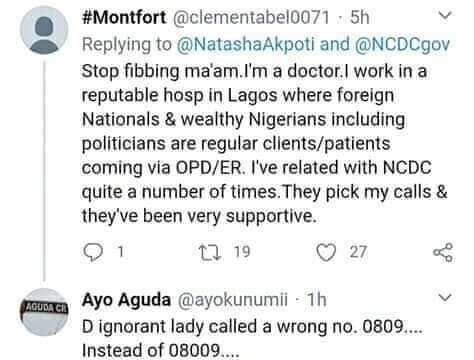474x360 pixels.
Task: Like Montfort's tweet with heart icon
Action: click(326, 252)
